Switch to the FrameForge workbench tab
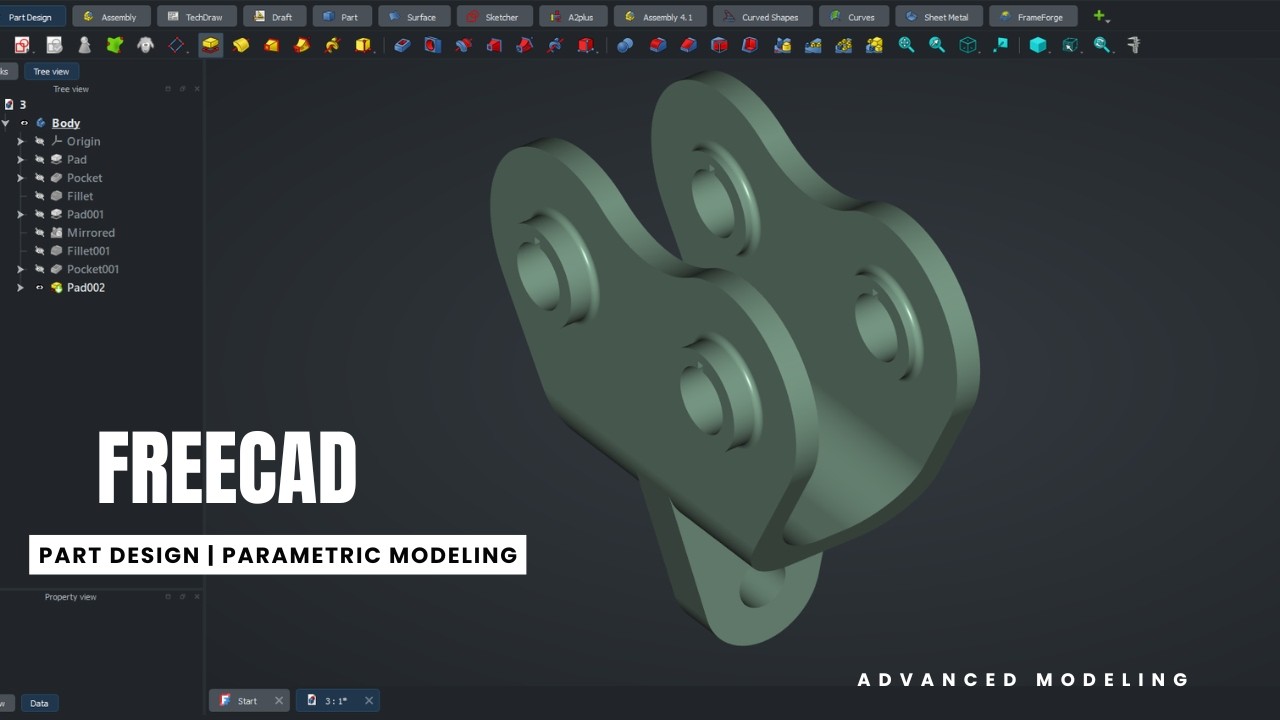The image size is (1280, 720). click(x=1033, y=16)
